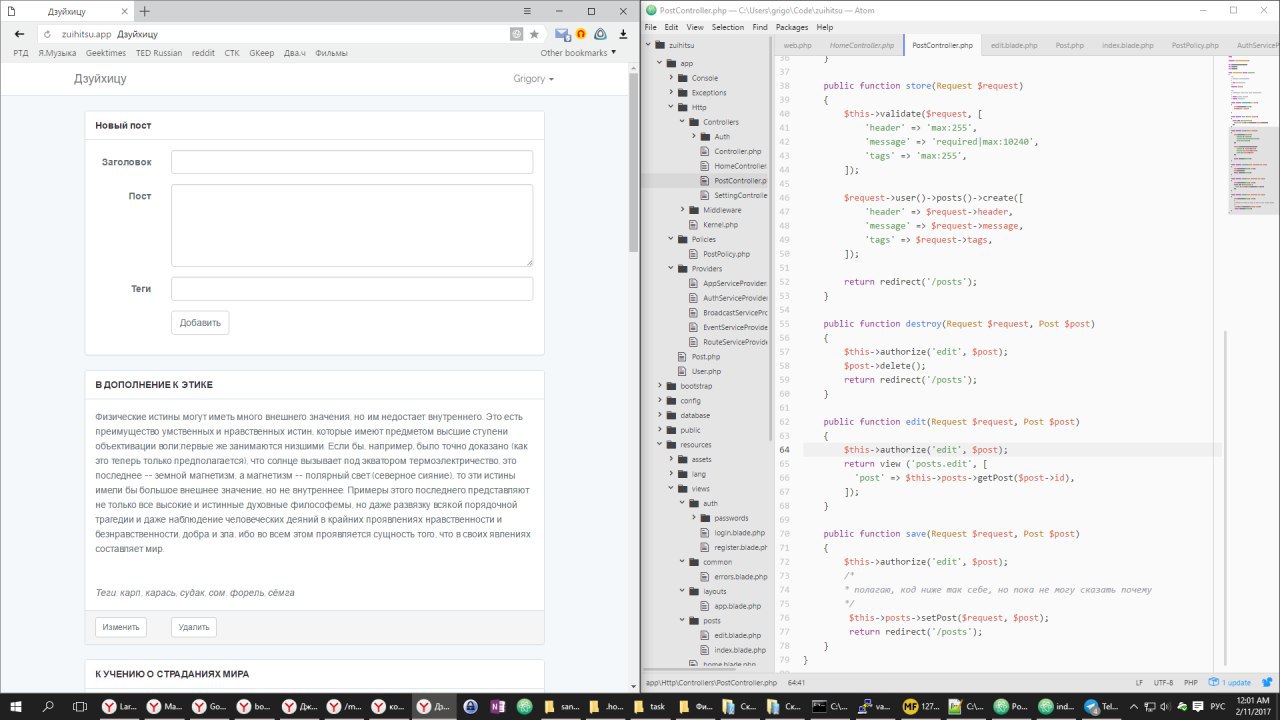Open the sandbox folder on the taskbar
1280x720 pixels.
click(x=560, y=706)
